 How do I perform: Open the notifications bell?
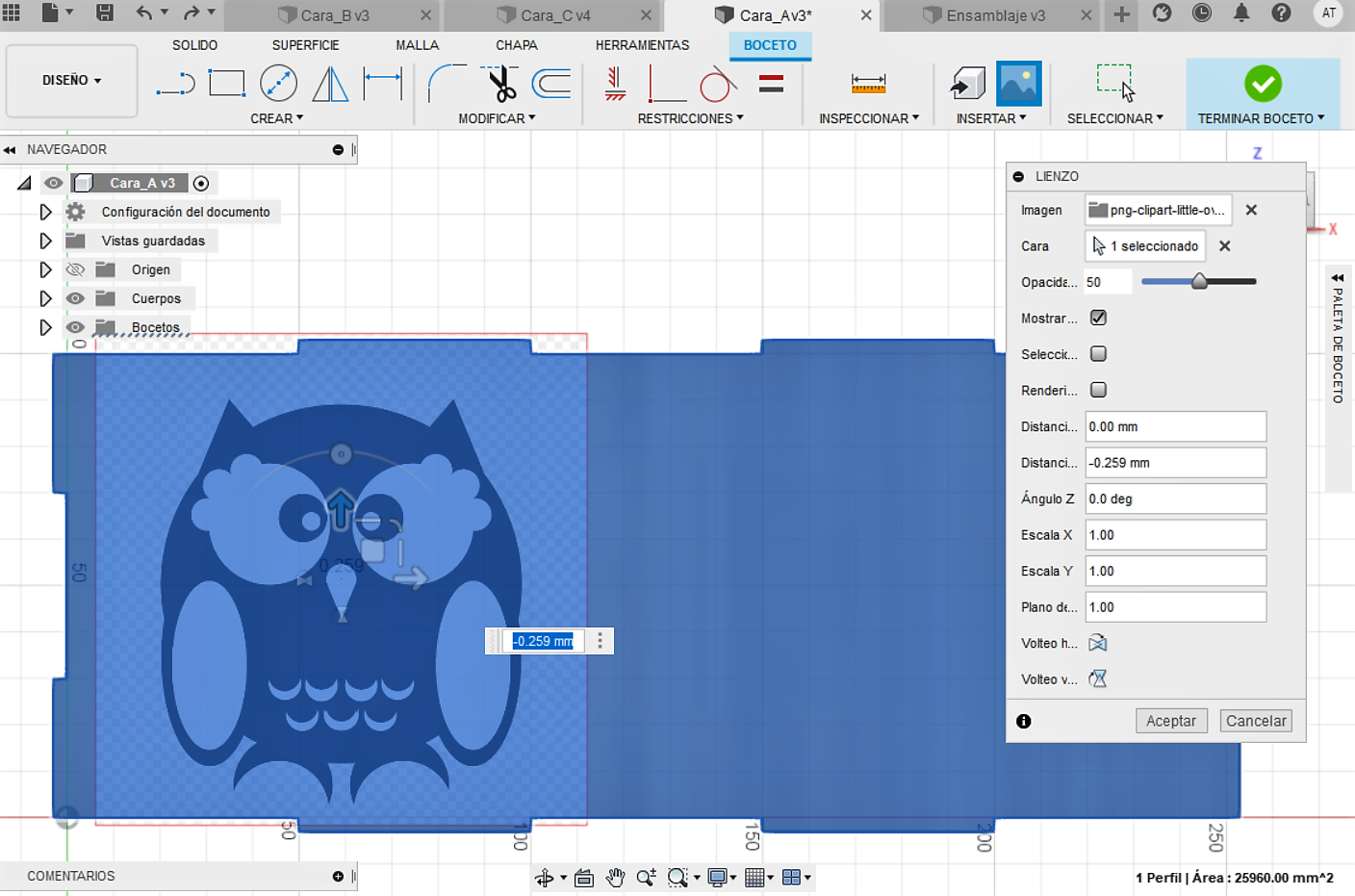coord(1241,13)
